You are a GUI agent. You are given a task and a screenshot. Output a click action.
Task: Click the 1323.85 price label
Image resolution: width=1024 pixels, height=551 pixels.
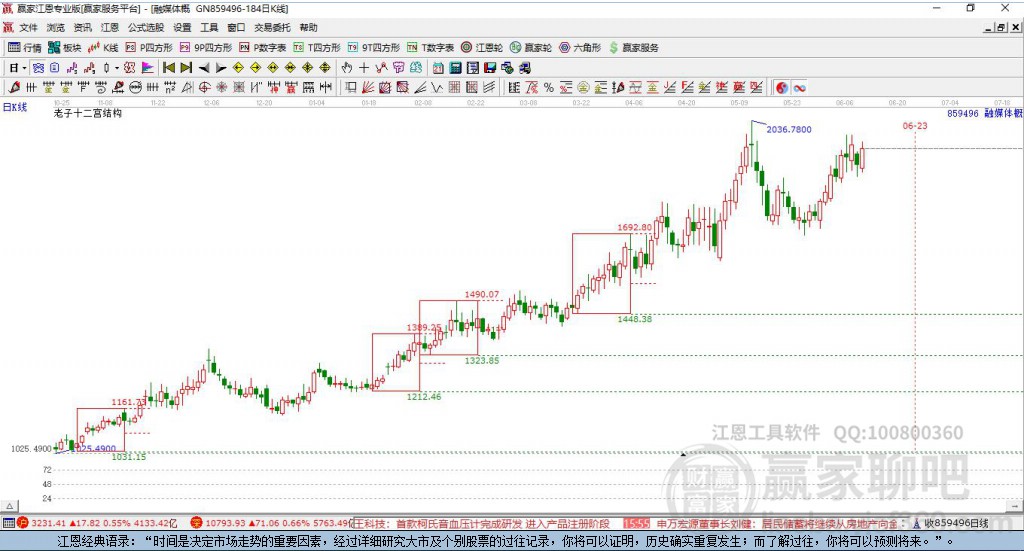(482, 360)
